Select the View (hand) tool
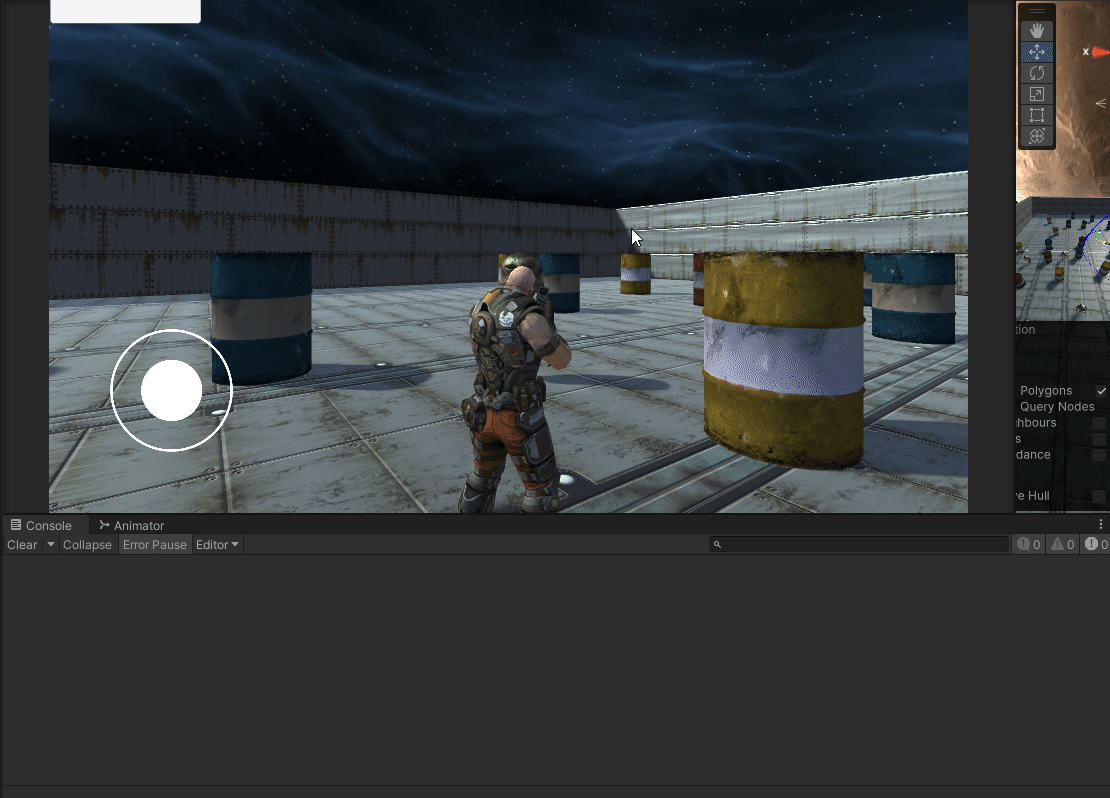Viewport: 1110px width, 798px height. [1036, 30]
